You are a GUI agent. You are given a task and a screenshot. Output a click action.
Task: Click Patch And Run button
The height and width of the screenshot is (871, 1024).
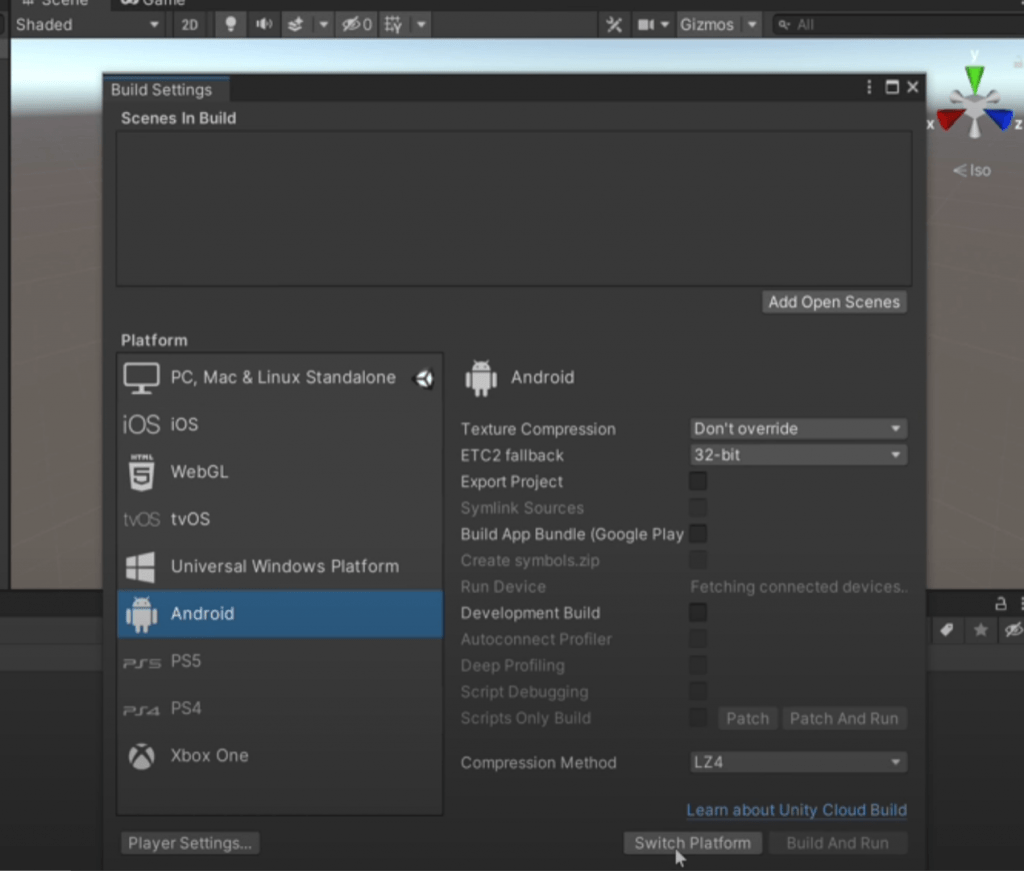click(x=844, y=718)
